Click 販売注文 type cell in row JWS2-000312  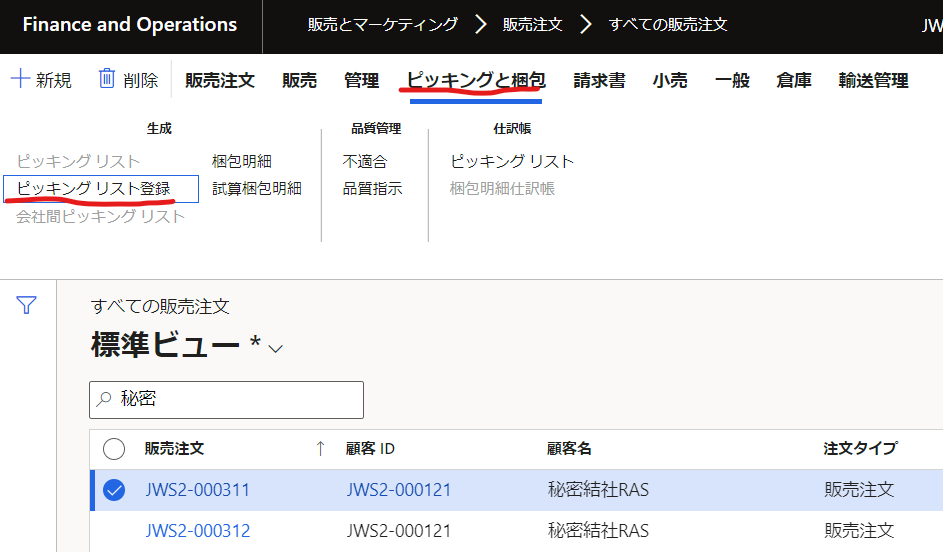[x=859, y=531]
